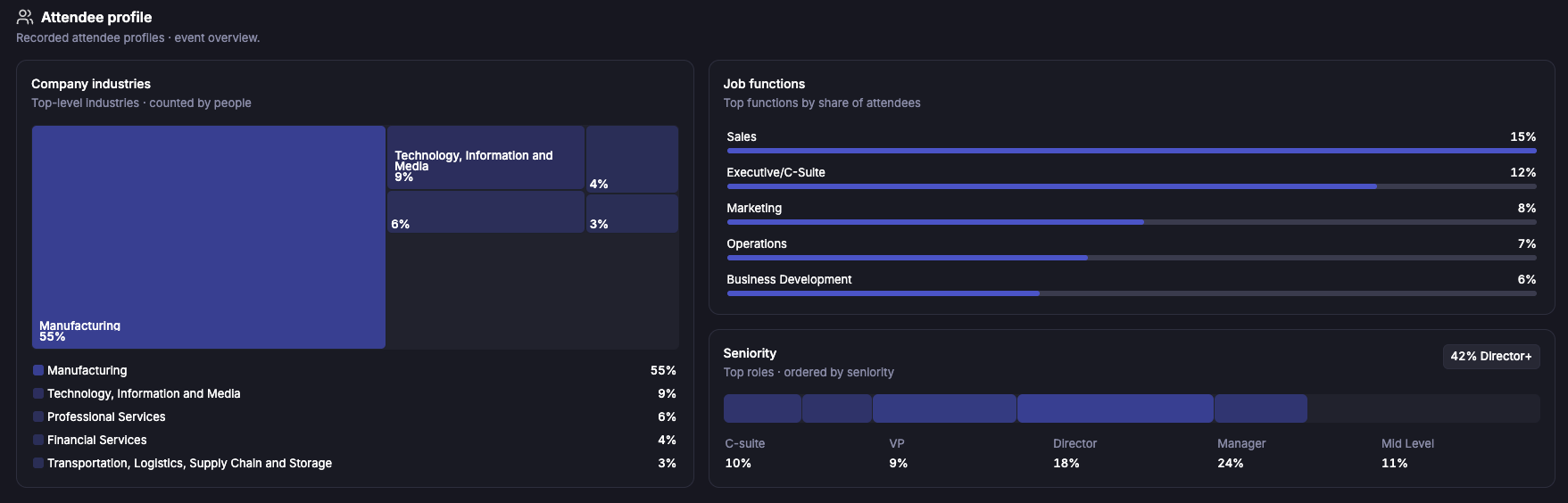The width and height of the screenshot is (1568, 503).
Task: Click the Sales function label
Action: (742, 136)
